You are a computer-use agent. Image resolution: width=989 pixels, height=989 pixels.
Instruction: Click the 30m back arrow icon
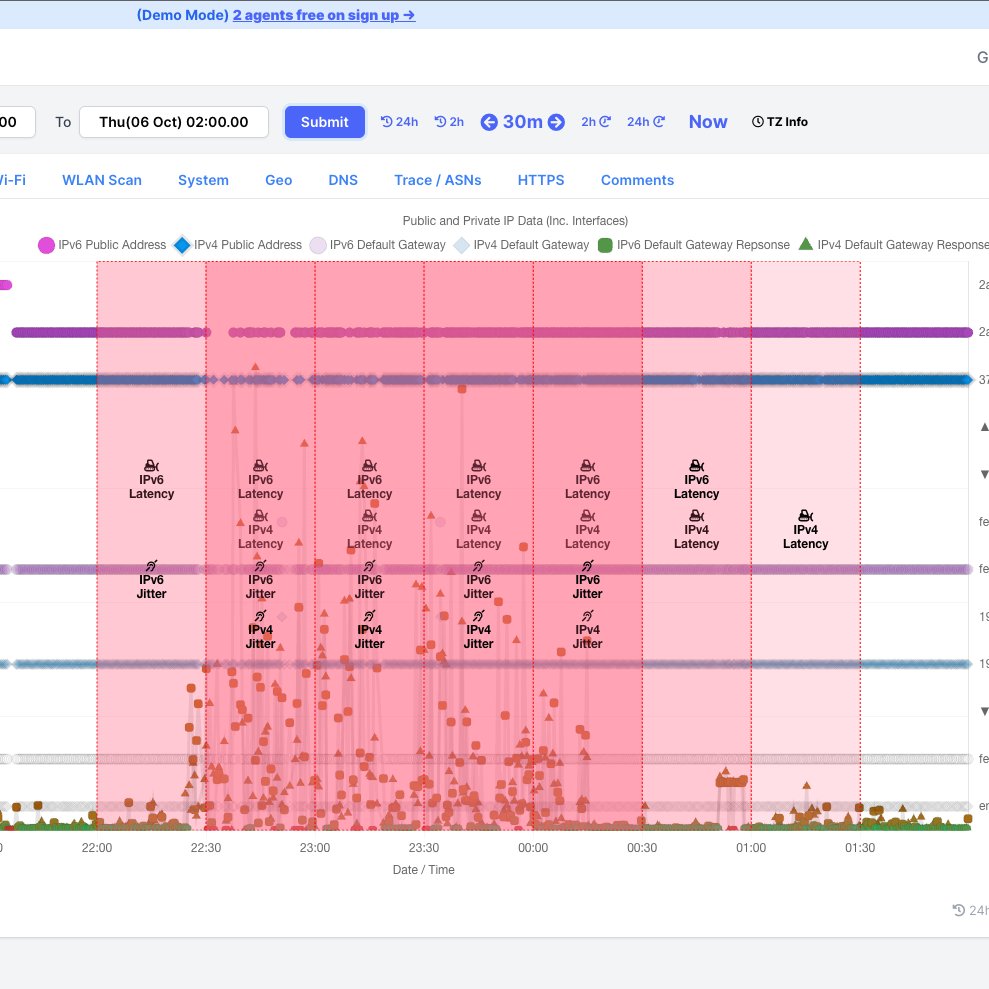coord(489,122)
